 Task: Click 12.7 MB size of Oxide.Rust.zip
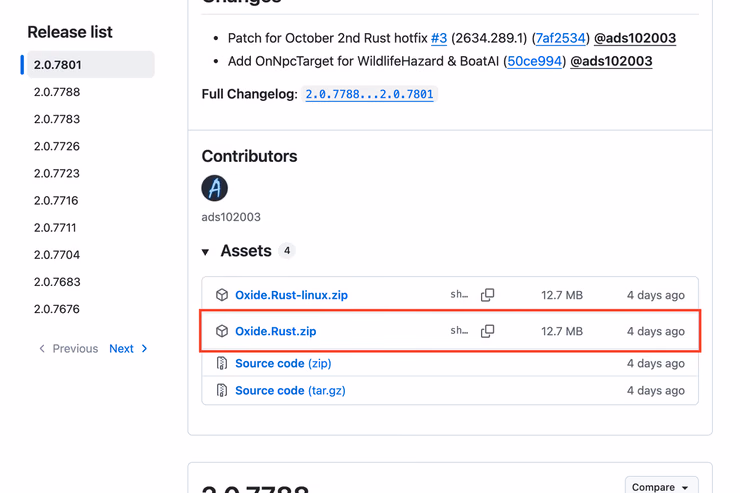click(562, 331)
